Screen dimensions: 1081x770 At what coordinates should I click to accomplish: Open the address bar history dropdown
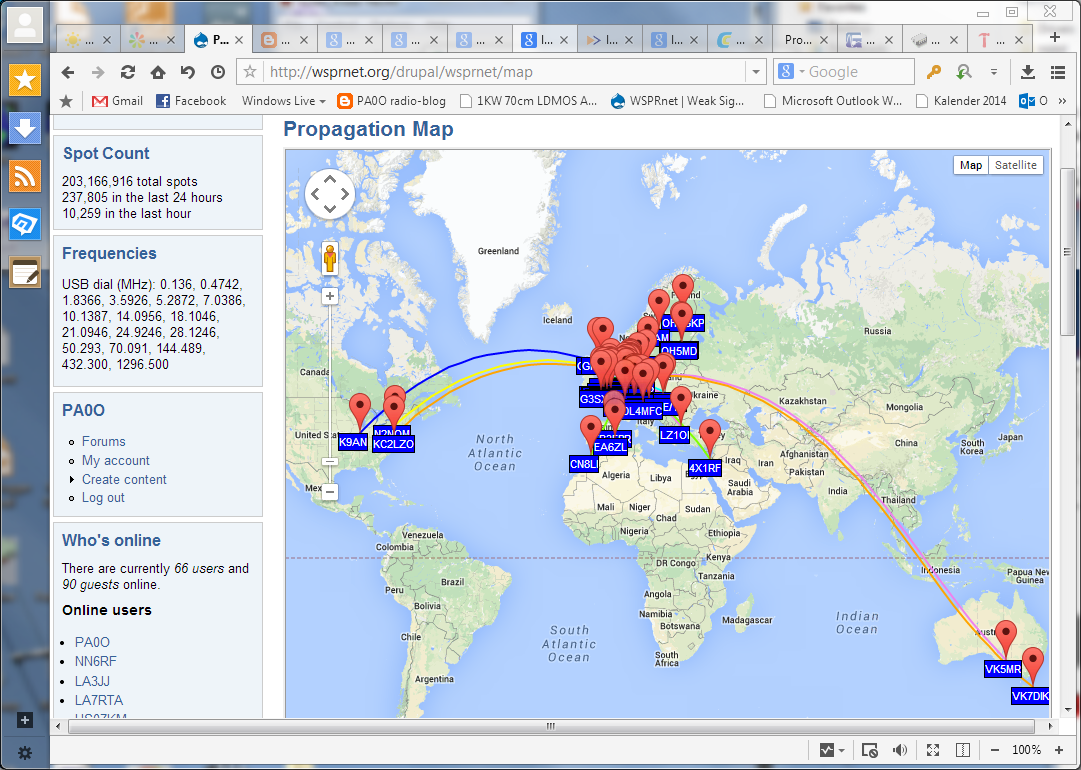(756, 72)
